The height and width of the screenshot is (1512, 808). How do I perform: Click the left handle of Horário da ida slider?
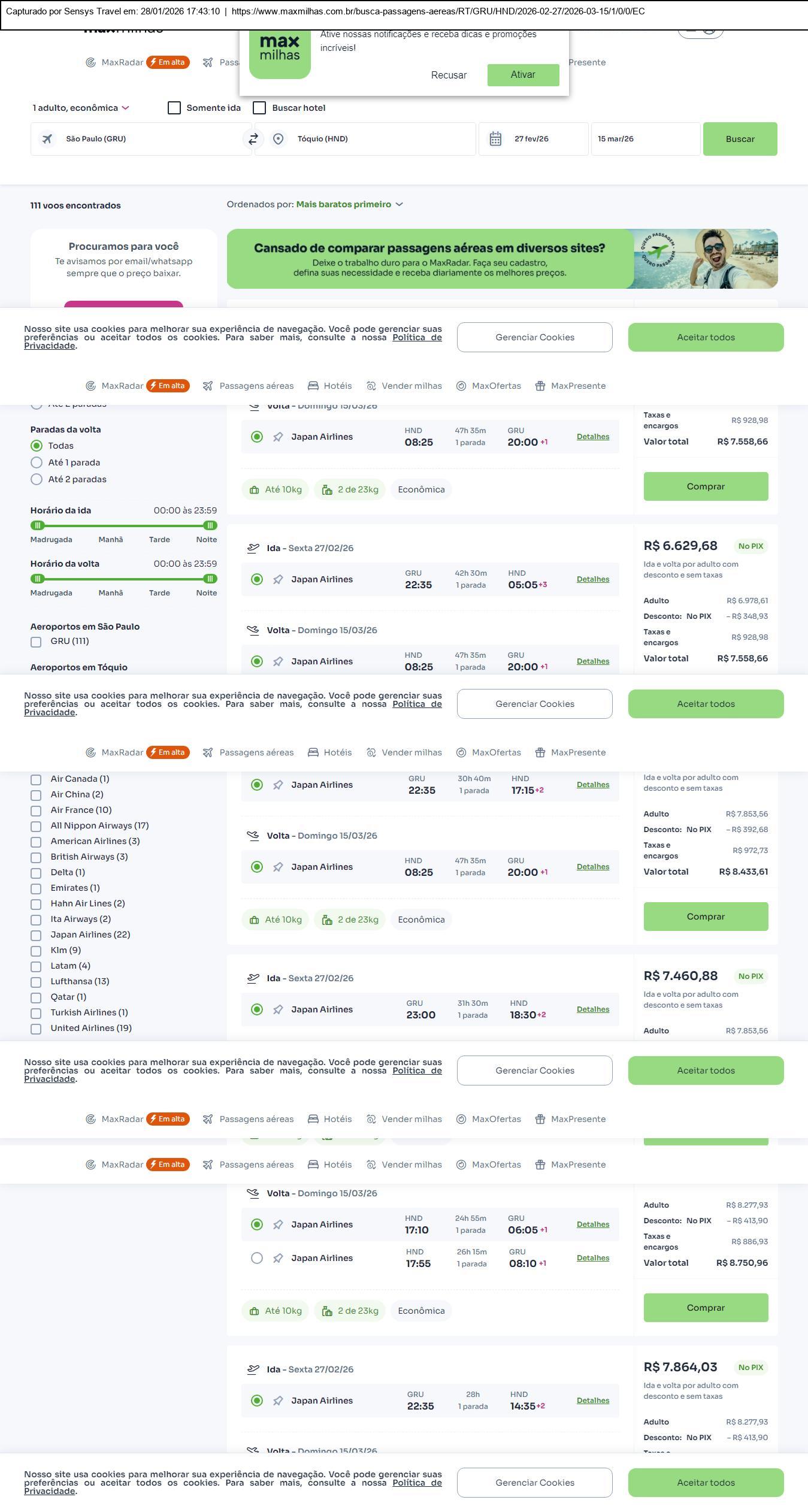(38, 525)
